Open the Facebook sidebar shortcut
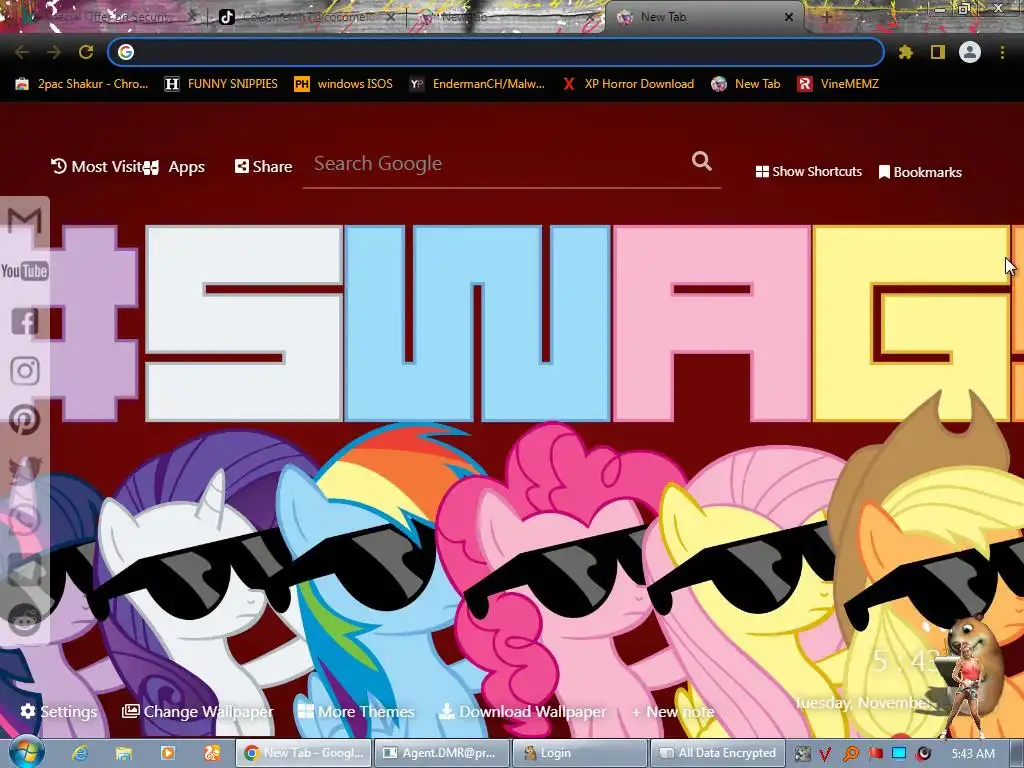The width and height of the screenshot is (1024, 768). click(25, 321)
